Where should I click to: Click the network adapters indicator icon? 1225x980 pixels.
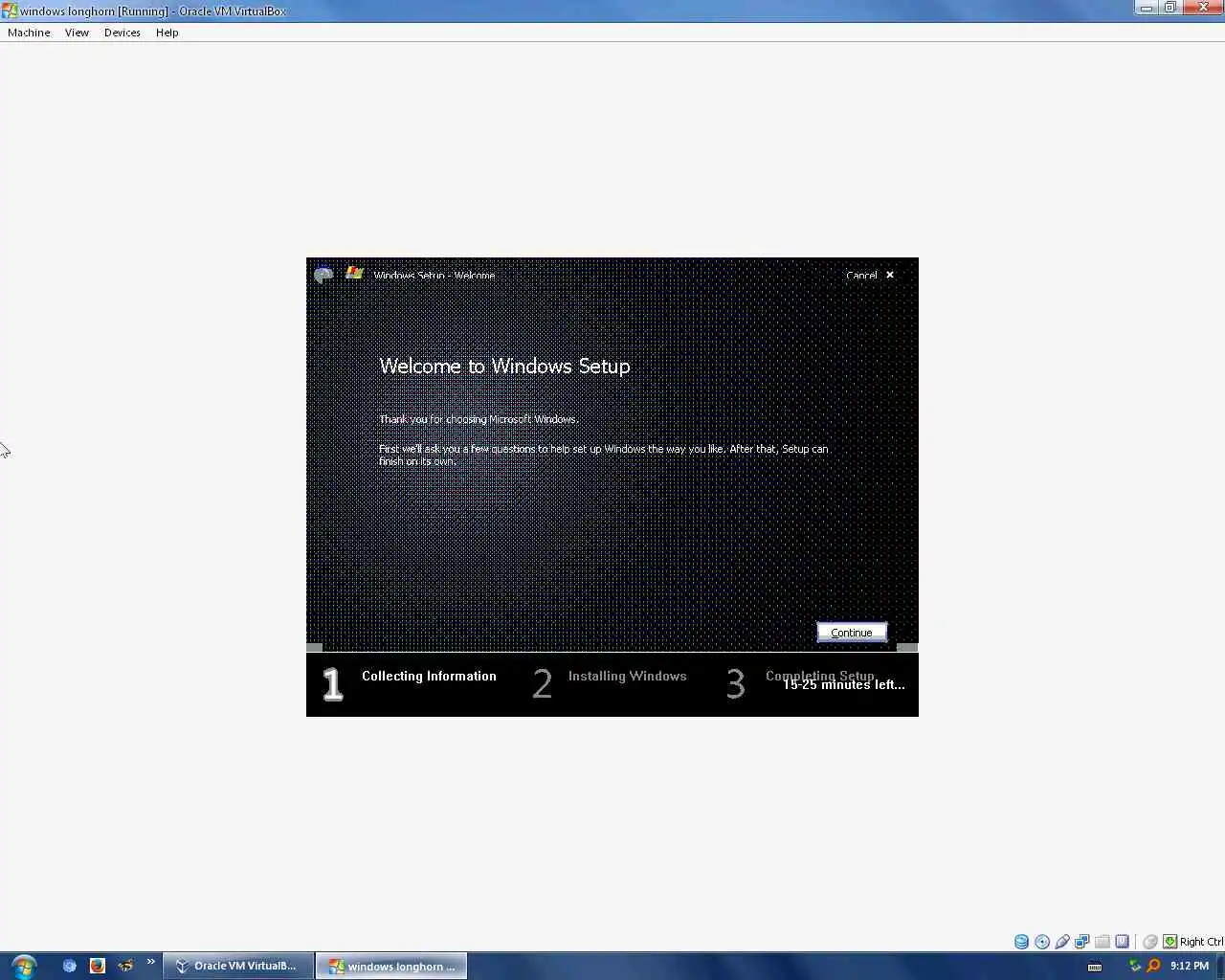pos(1082,942)
